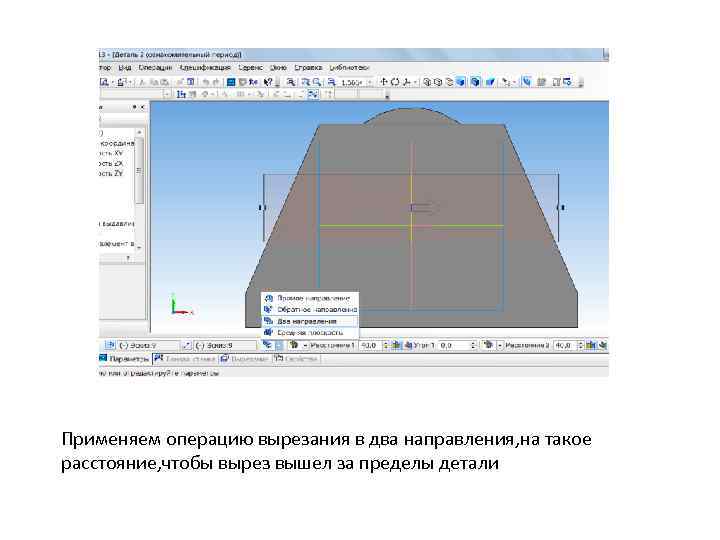
Task: Open the Свойства tab
Action: click(x=296, y=359)
